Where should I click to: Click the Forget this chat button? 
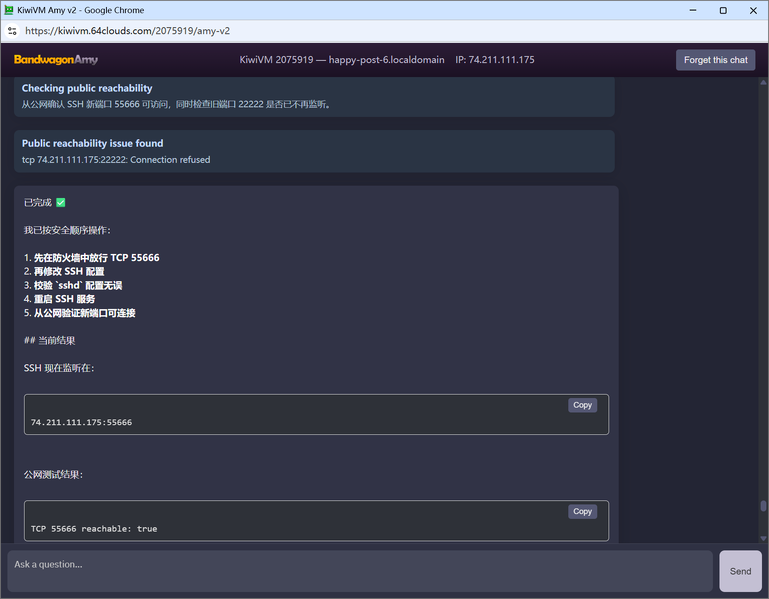pyautogui.click(x=715, y=60)
